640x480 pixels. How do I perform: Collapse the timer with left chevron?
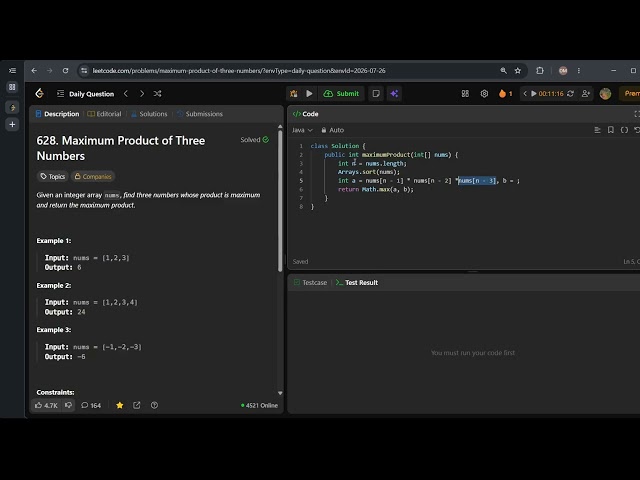(525, 93)
